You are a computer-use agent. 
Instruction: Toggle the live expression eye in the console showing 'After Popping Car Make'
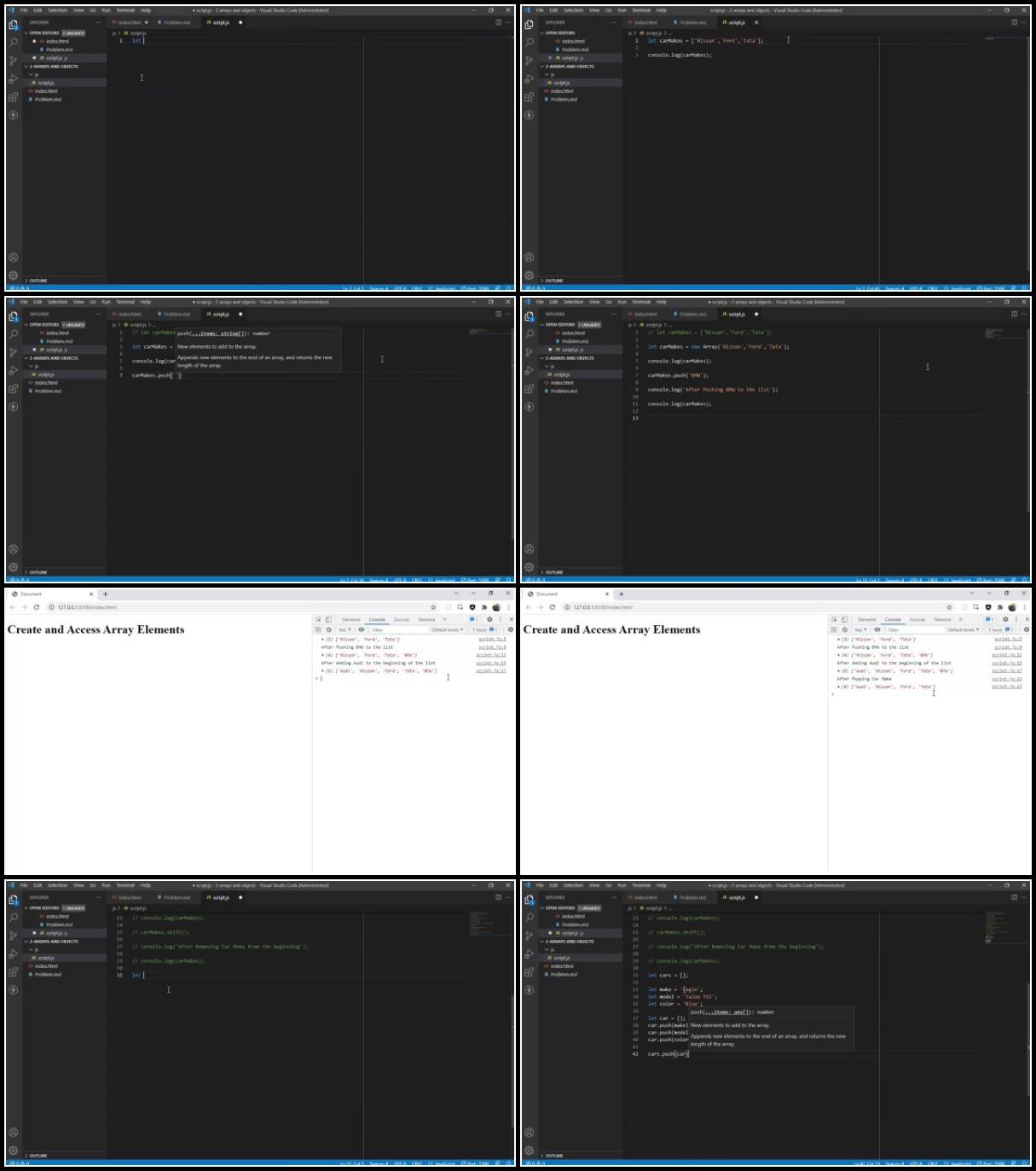point(877,629)
